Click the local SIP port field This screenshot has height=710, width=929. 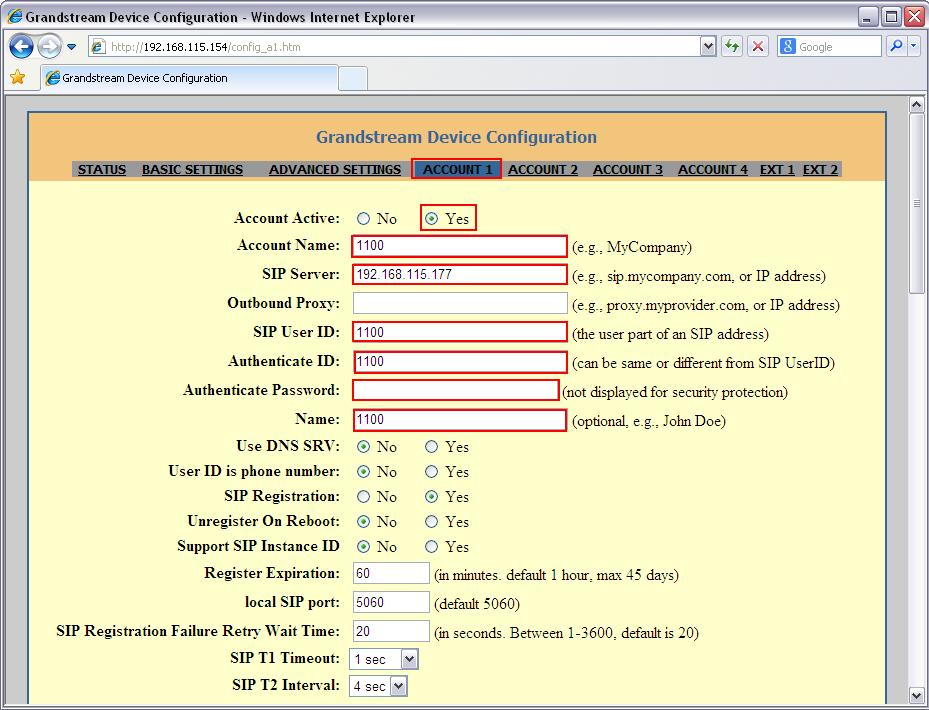(x=391, y=602)
